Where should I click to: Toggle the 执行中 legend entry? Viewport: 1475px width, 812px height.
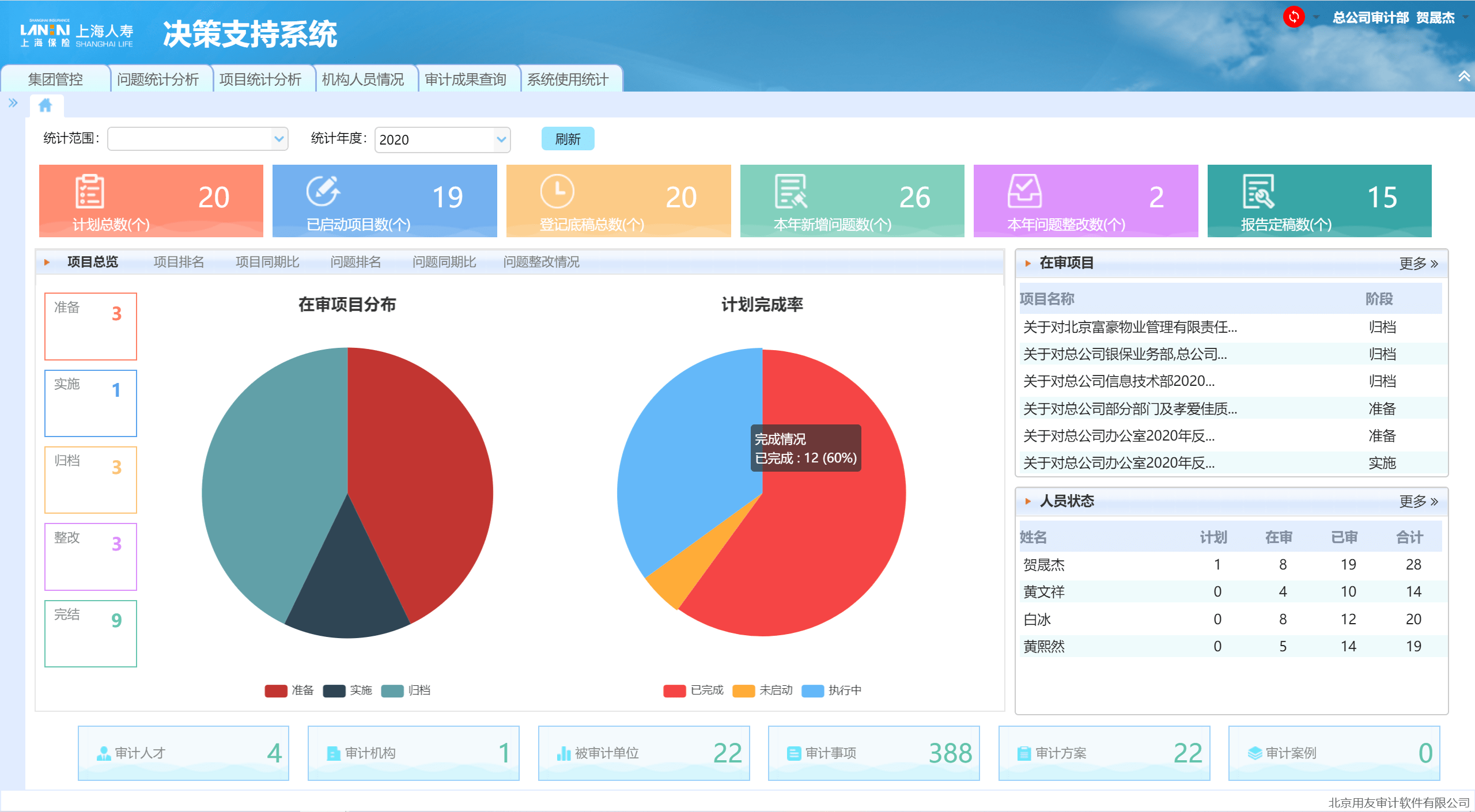click(x=831, y=690)
